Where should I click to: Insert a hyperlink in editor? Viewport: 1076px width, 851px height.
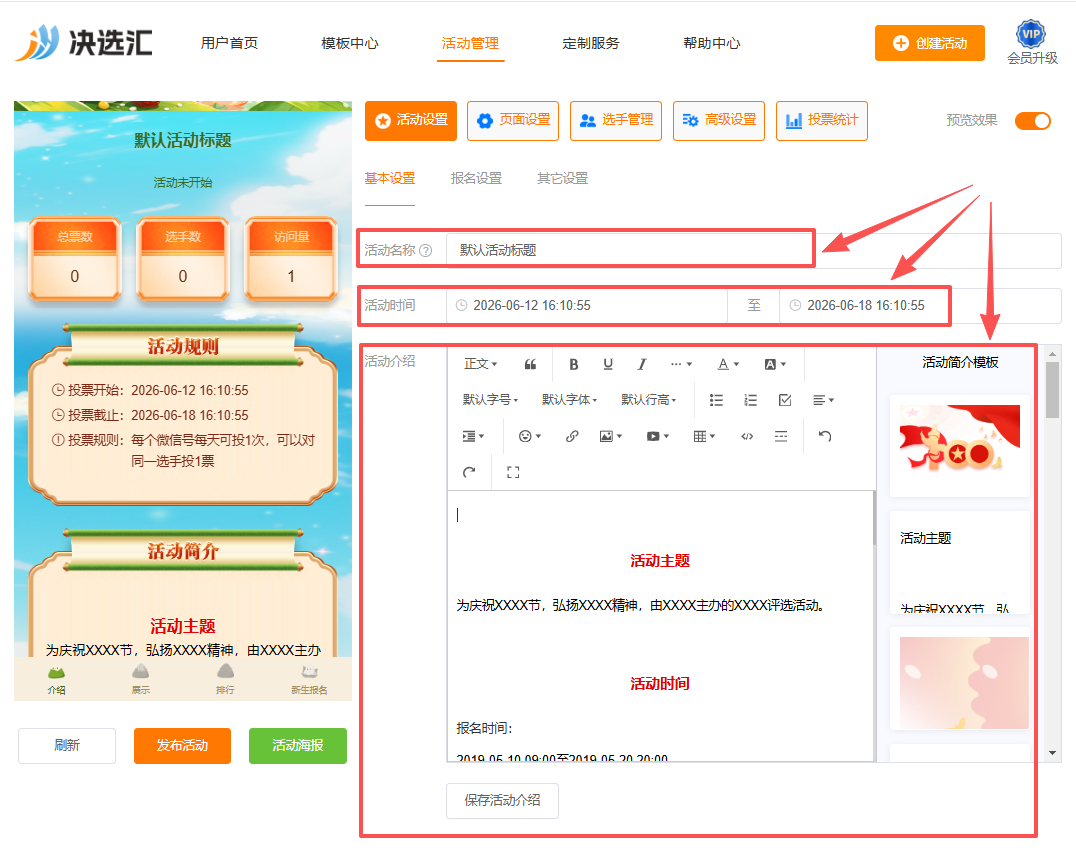coord(572,436)
